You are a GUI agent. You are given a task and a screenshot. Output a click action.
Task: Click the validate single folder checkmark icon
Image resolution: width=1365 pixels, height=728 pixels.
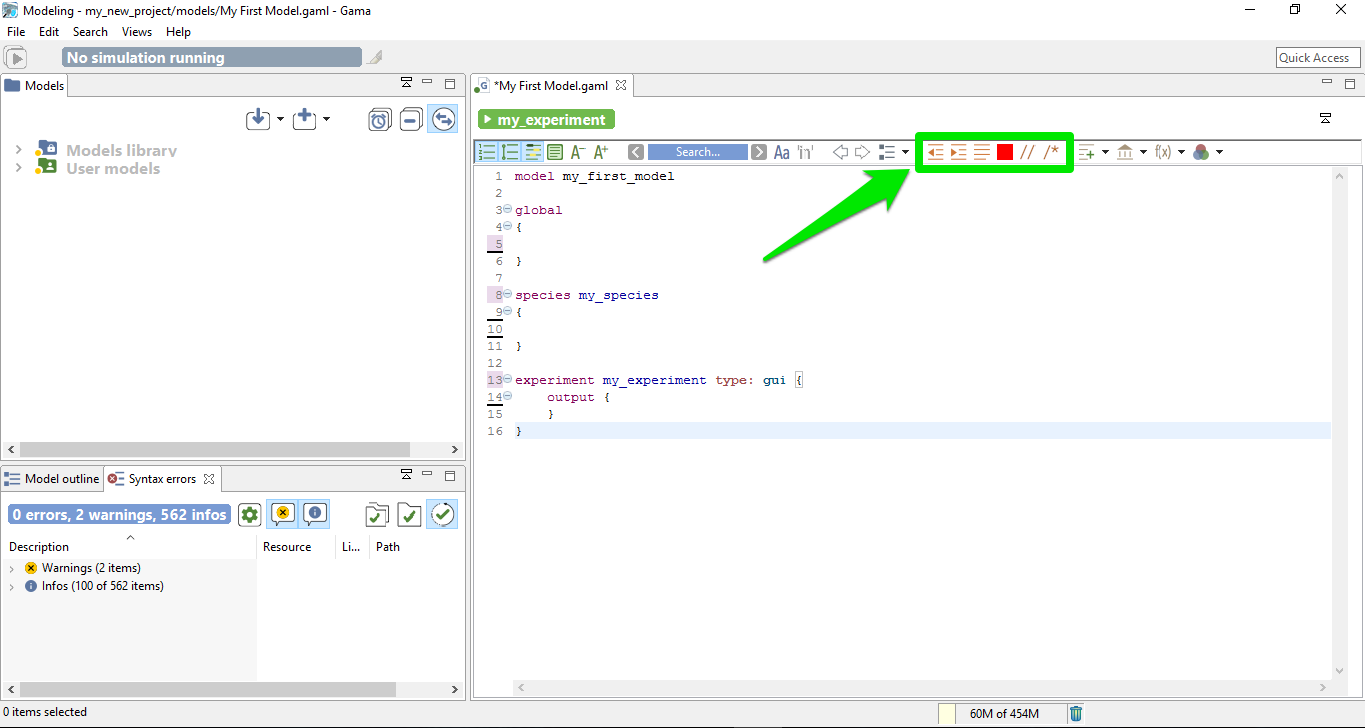coord(409,515)
